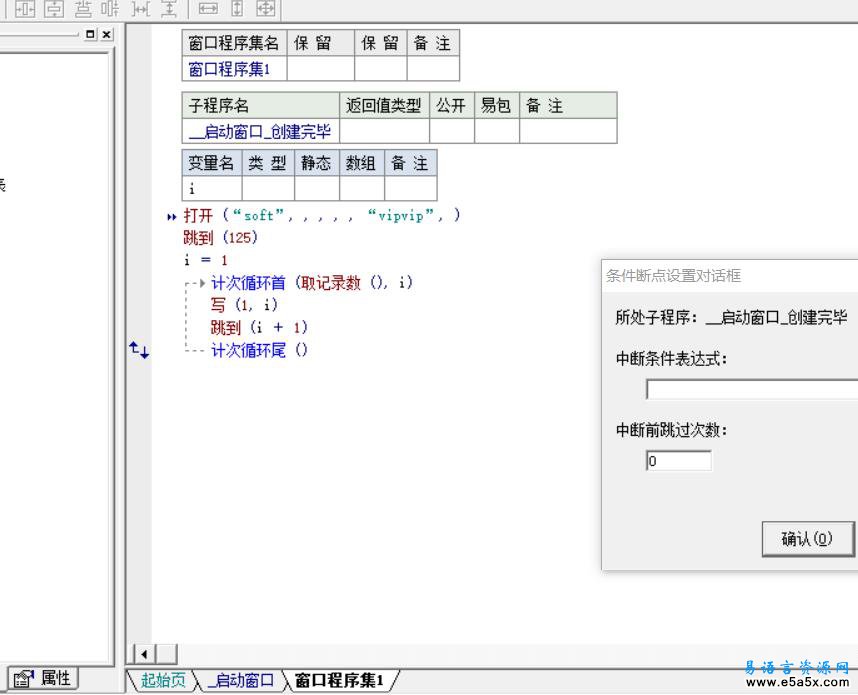Image resolution: width=858 pixels, height=695 pixels.
Task: Open the 属性 properties panel tab
Action: (43, 679)
